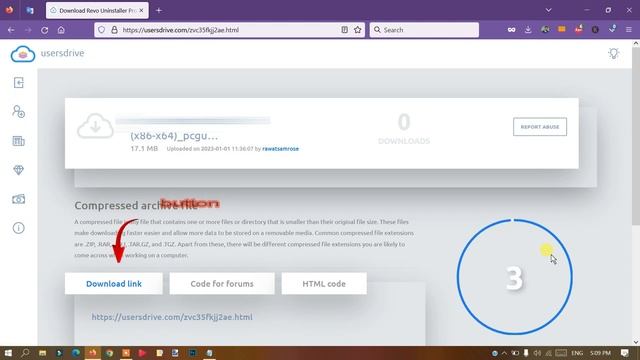Open a new browser tab

159,10
